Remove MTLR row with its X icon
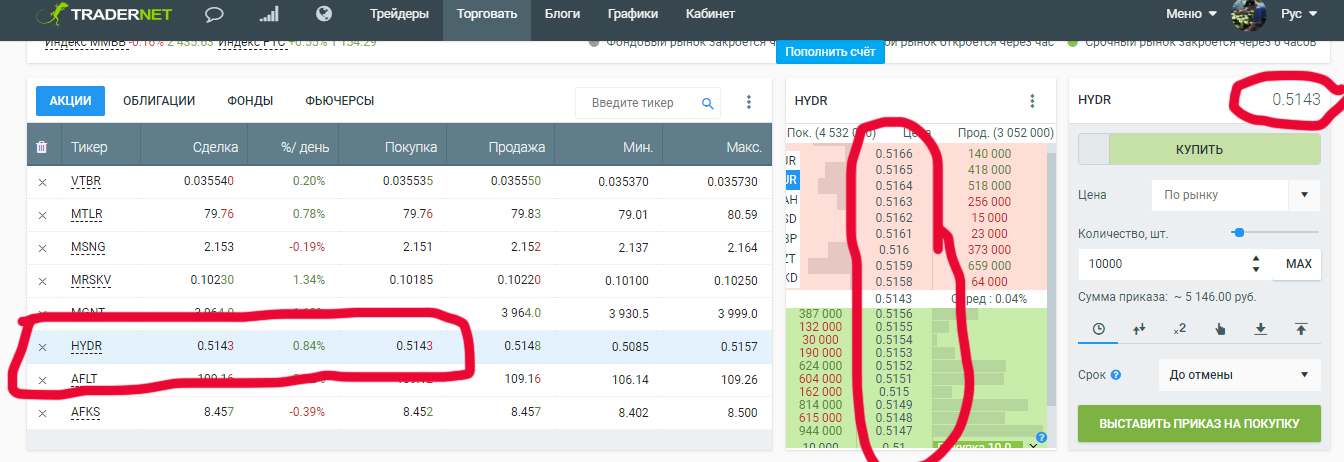Image resolution: width=1344 pixels, height=462 pixels. click(42, 215)
